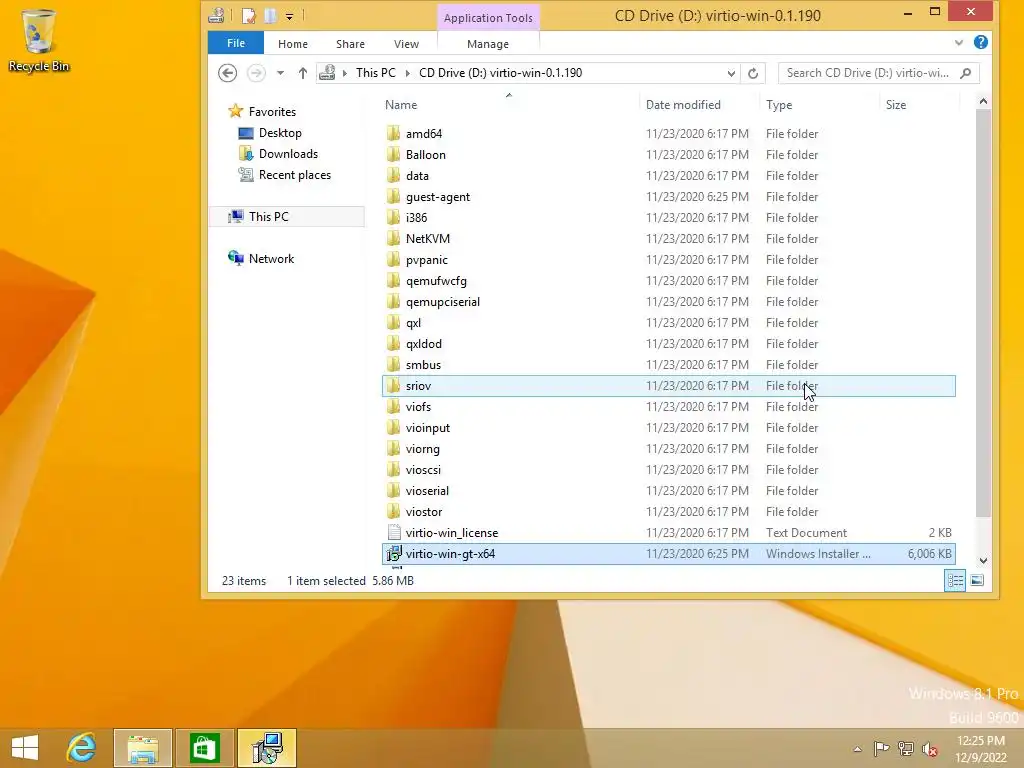This screenshot has height=768, width=1024.
Task: Click the Forward navigation arrow
Action: click(x=256, y=72)
